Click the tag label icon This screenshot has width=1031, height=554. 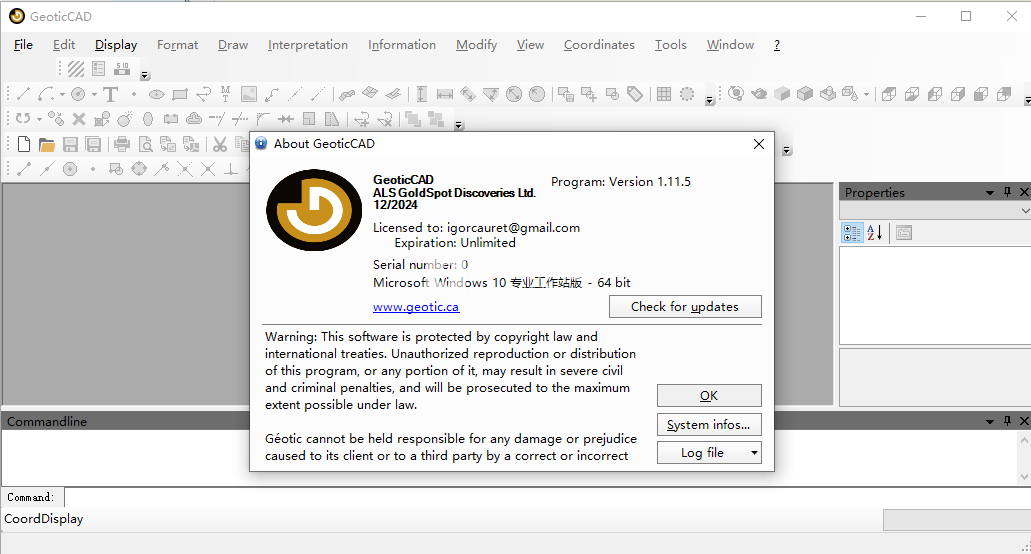[635, 95]
